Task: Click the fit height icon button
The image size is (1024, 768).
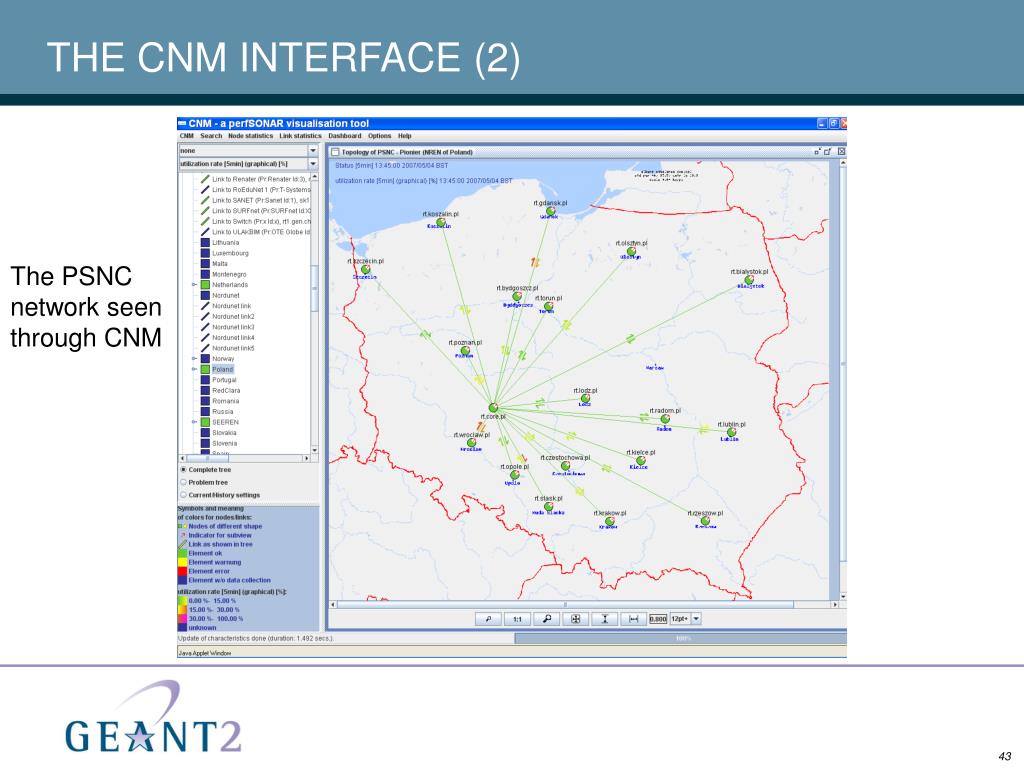Action: (x=605, y=618)
